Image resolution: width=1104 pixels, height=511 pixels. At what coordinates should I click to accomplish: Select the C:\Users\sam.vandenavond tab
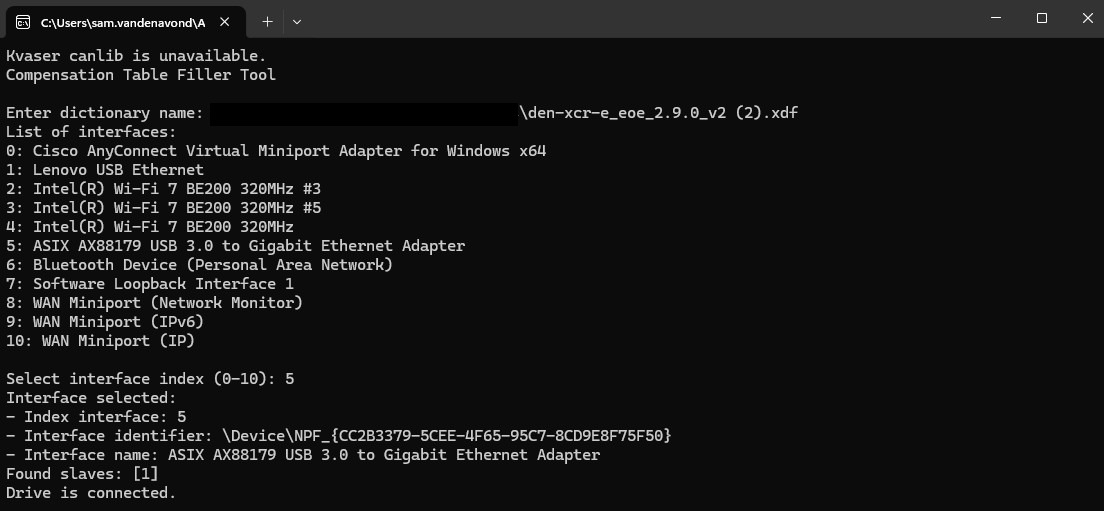pyautogui.click(x=122, y=21)
